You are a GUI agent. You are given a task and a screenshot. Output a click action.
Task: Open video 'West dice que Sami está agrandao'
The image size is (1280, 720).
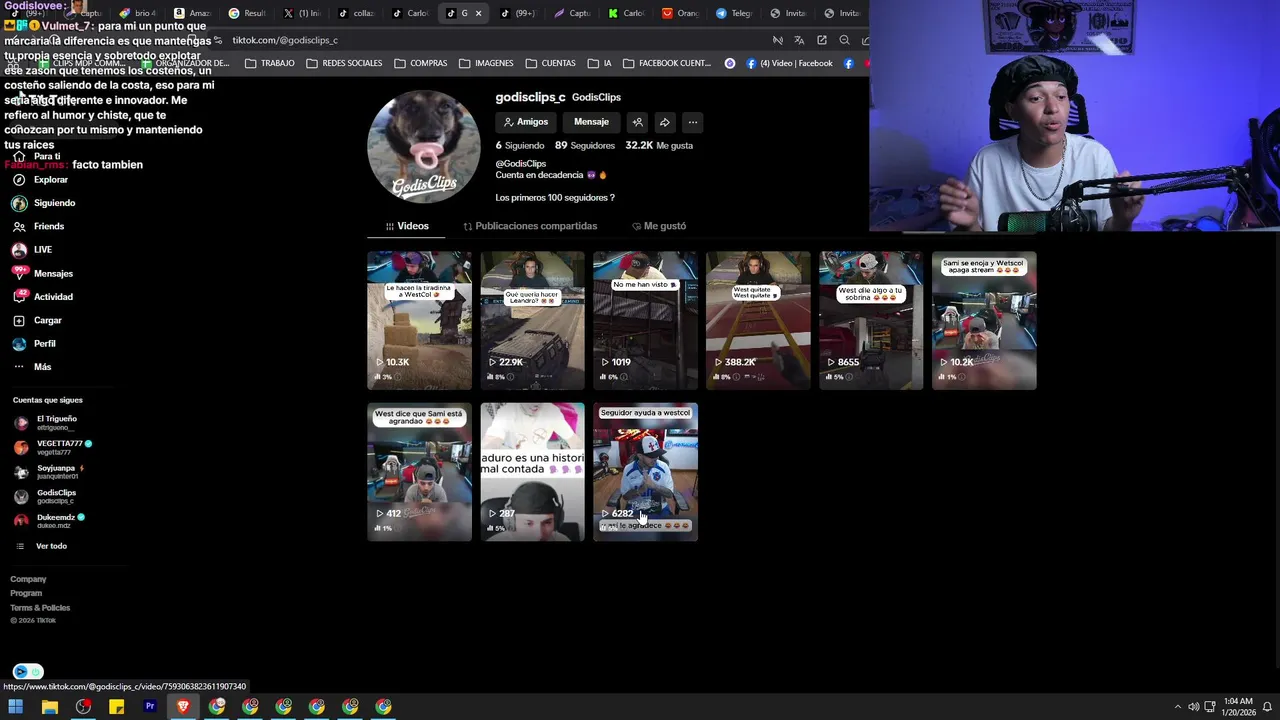(x=419, y=472)
